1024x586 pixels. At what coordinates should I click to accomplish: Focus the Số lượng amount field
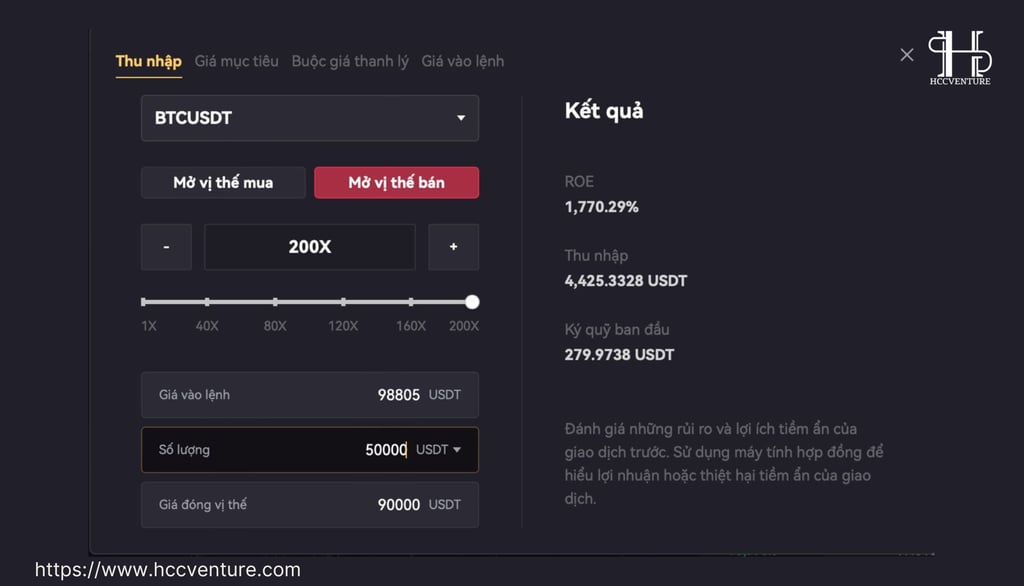tap(310, 449)
